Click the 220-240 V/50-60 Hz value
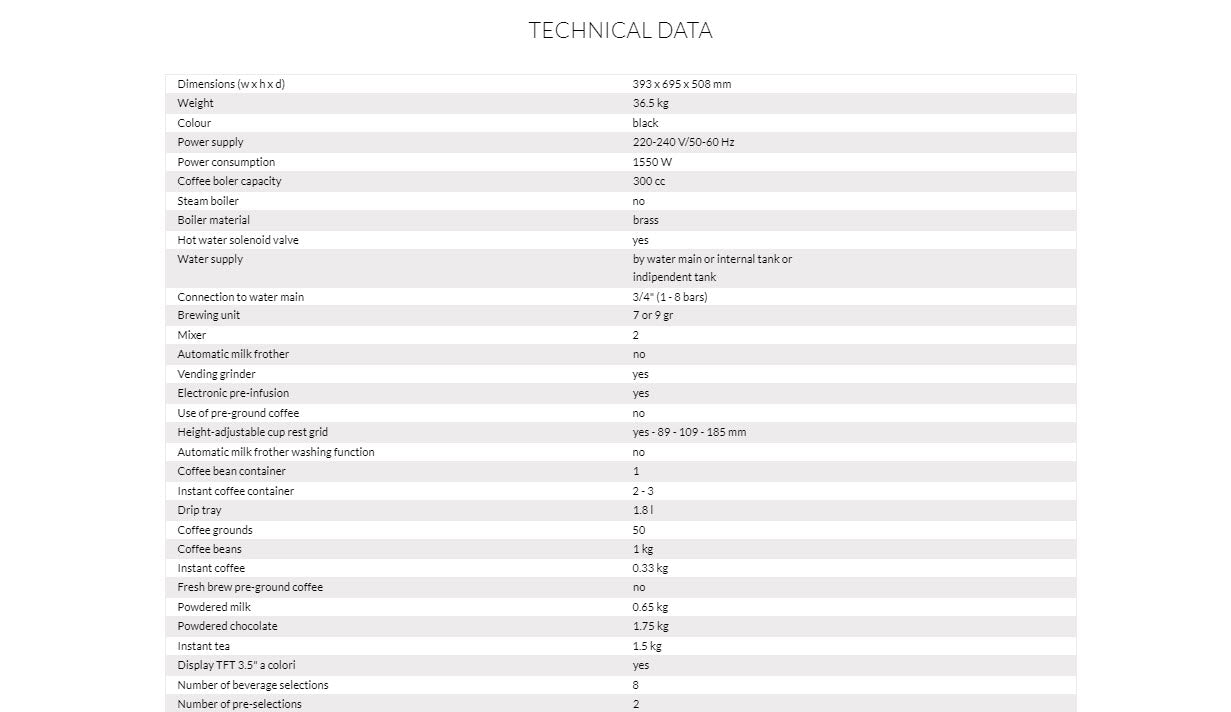 click(x=683, y=142)
